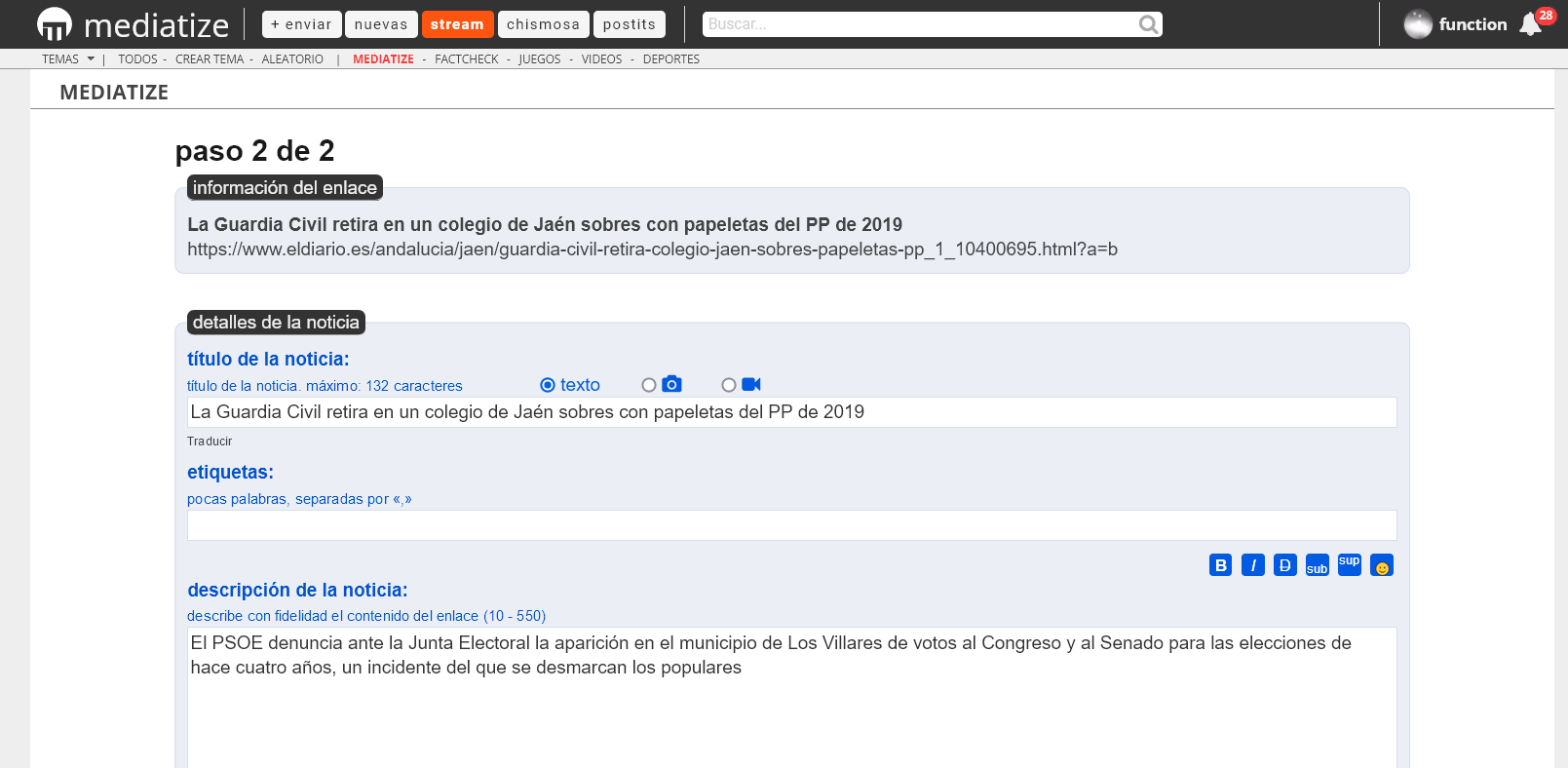The image size is (1568, 768).
Task: Click the mediatize site name text
Action: [x=157, y=25]
